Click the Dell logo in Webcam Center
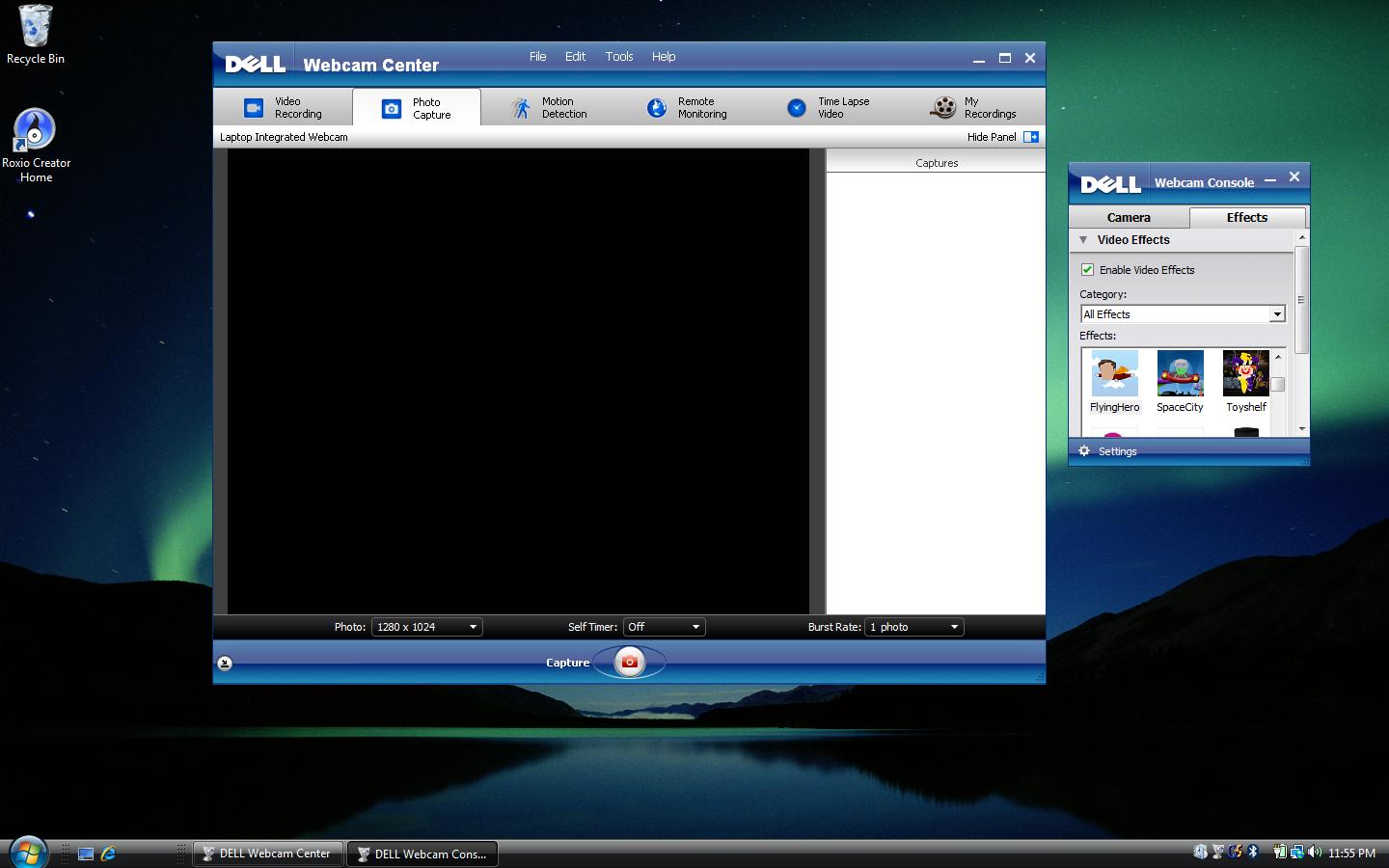The width and height of the screenshot is (1389, 868). [255, 65]
